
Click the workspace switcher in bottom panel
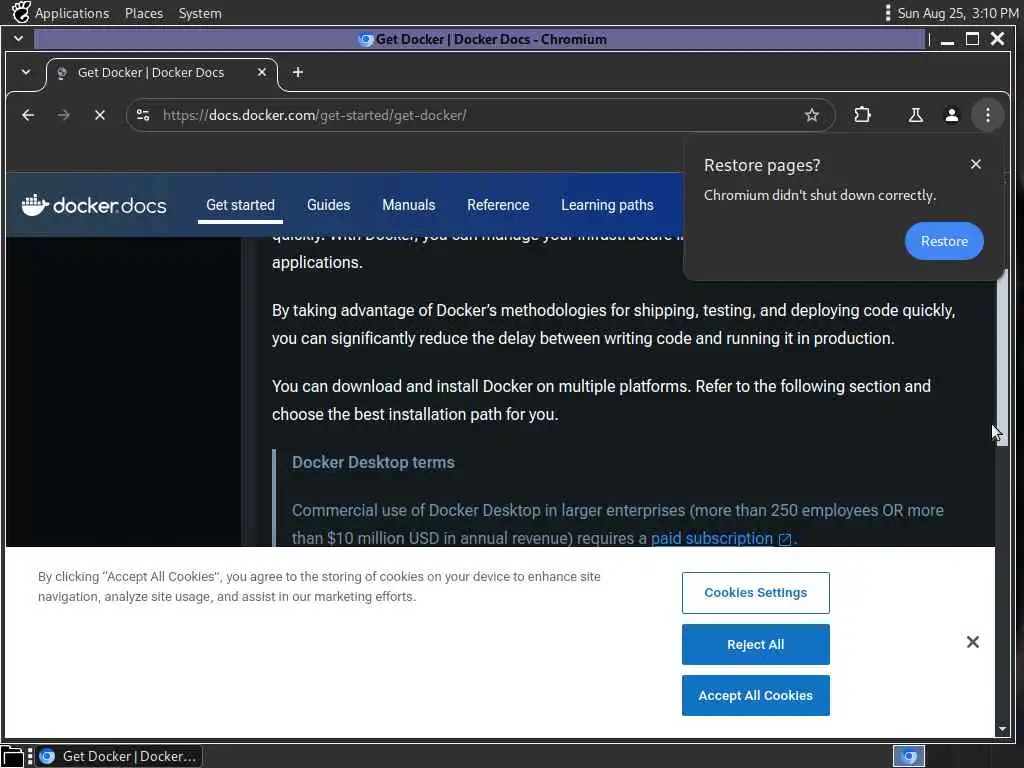coord(908,756)
